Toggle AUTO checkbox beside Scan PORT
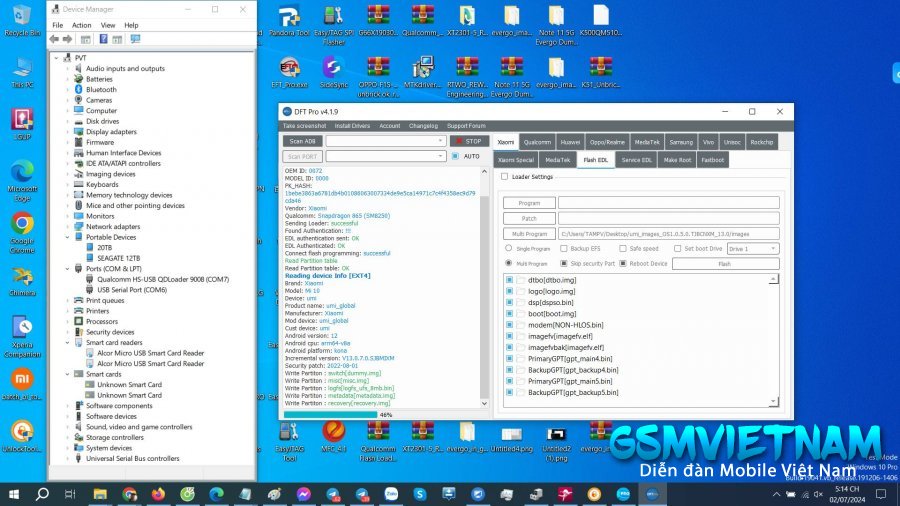 pyautogui.click(x=455, y=156)
